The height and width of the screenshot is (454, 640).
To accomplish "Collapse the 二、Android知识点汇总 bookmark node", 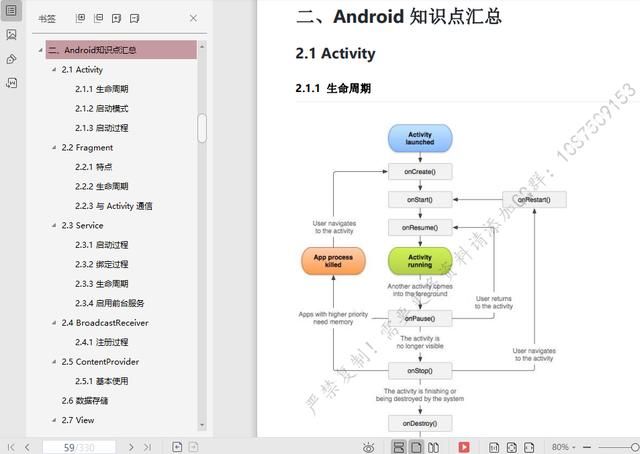I will point(40,50).
